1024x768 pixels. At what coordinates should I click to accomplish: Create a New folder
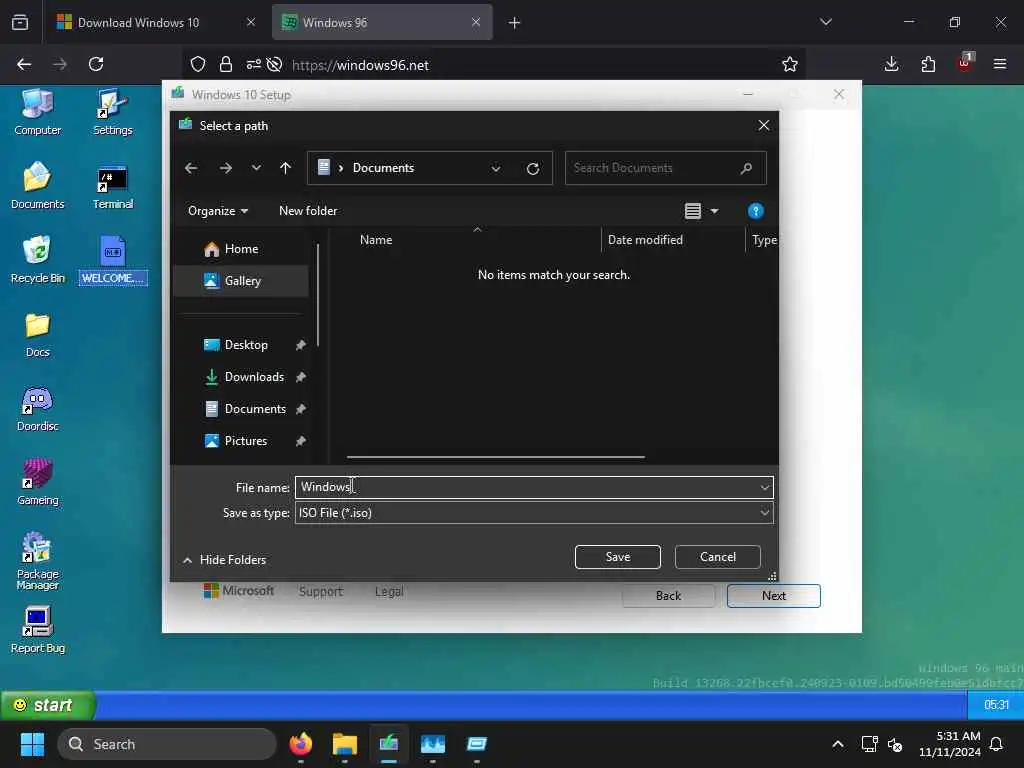pos(308,211)
